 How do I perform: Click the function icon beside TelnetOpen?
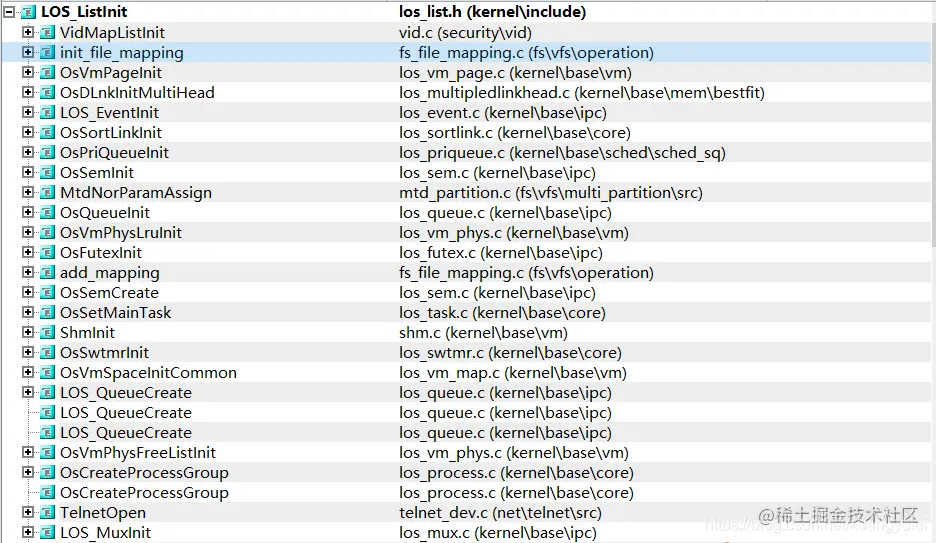(47, 512)
